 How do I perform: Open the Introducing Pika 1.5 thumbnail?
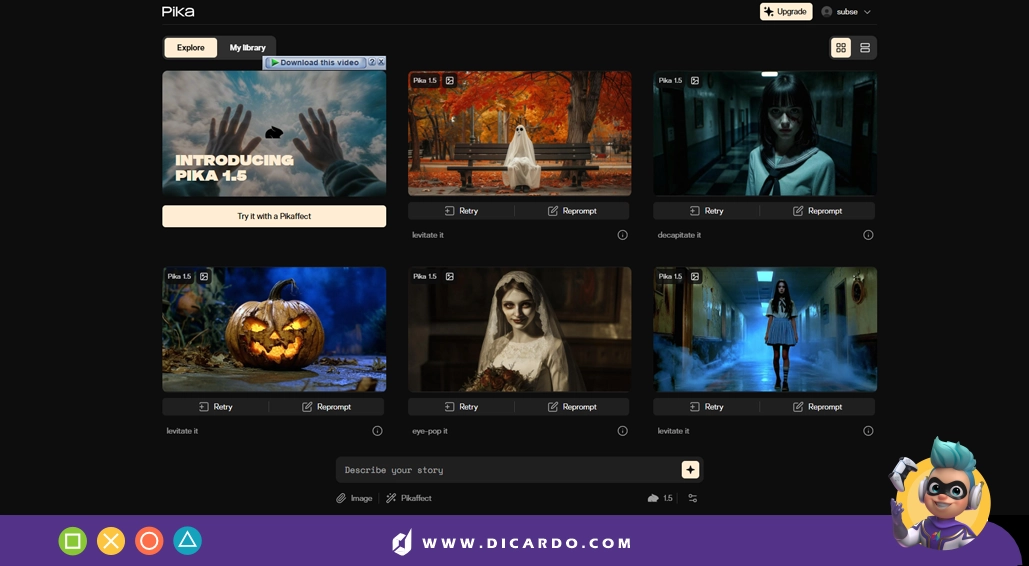tap(274, 134)
